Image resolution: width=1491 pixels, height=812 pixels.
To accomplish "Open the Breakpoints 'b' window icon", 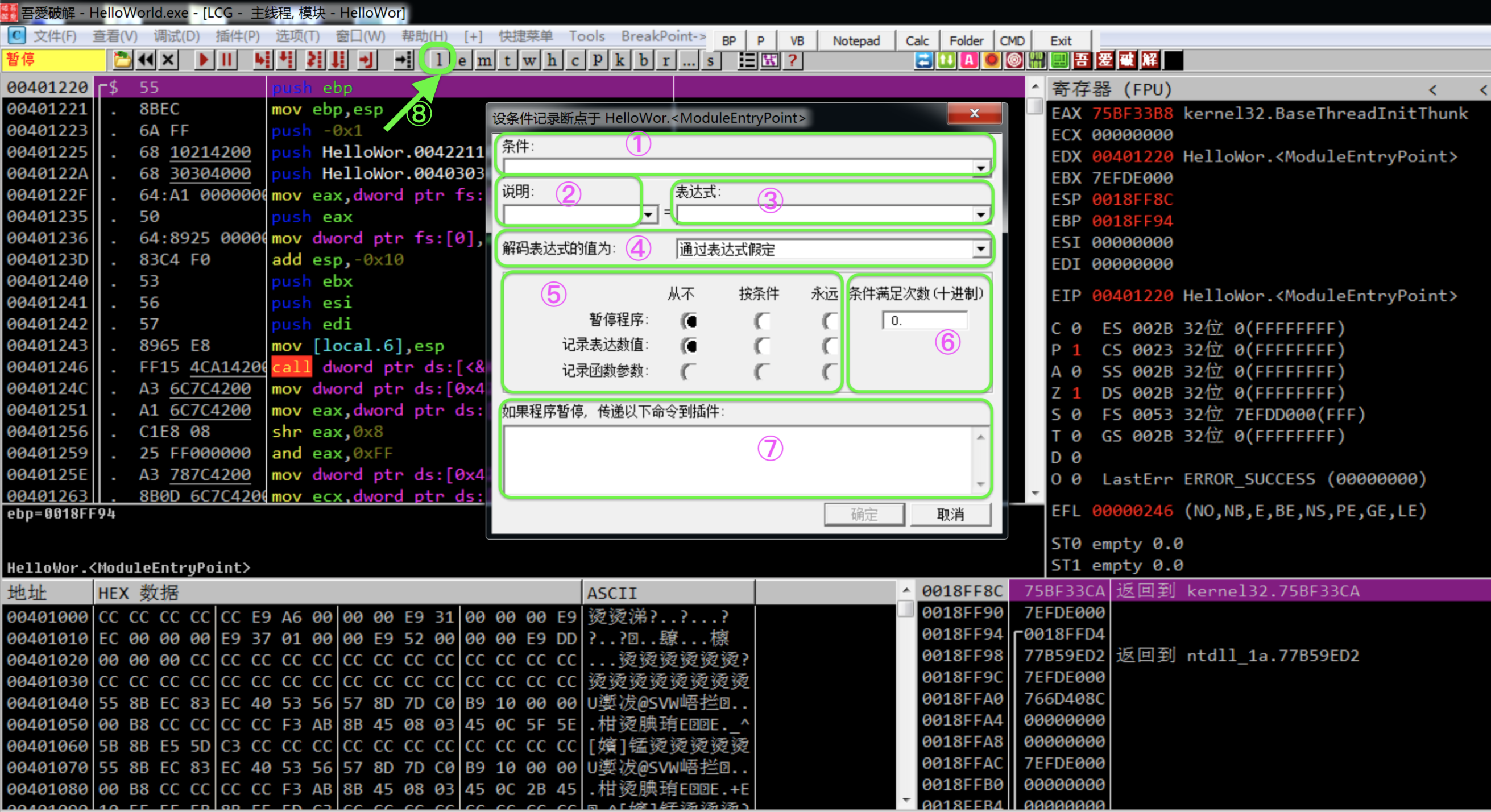I will pyautogui.click(x=643, y=60).
